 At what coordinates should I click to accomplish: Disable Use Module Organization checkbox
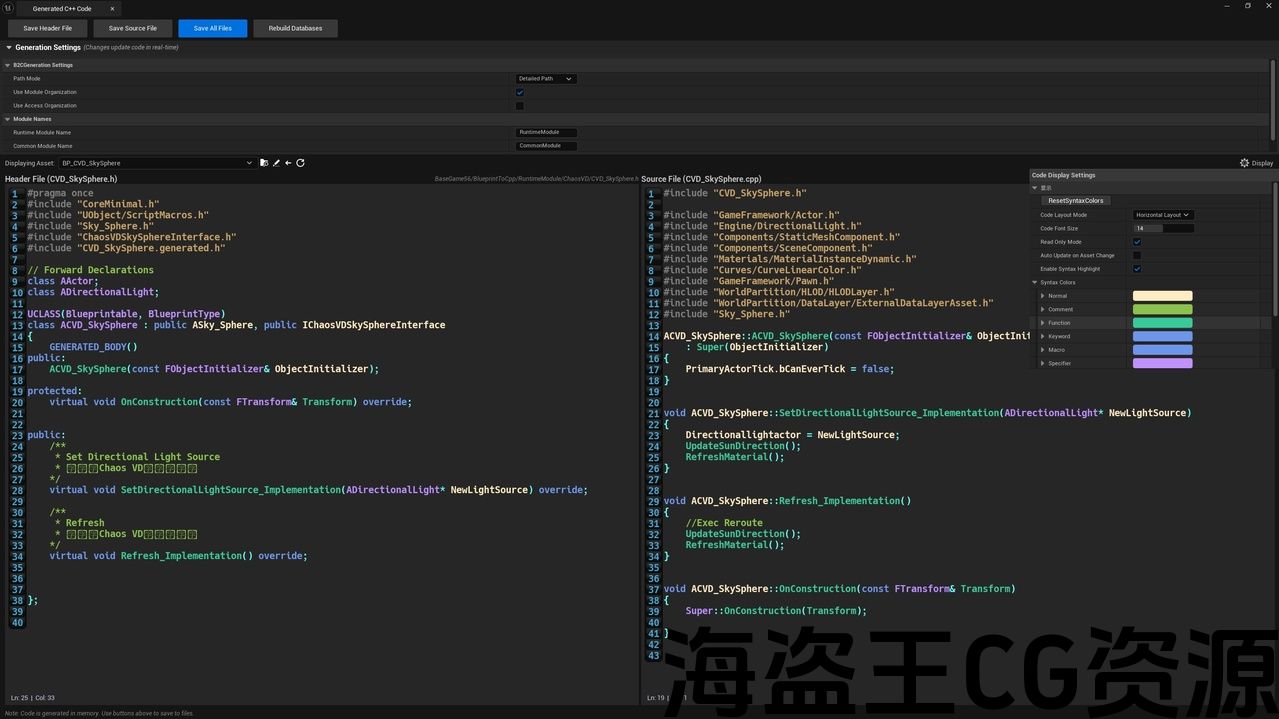click(x=520, y=92)
